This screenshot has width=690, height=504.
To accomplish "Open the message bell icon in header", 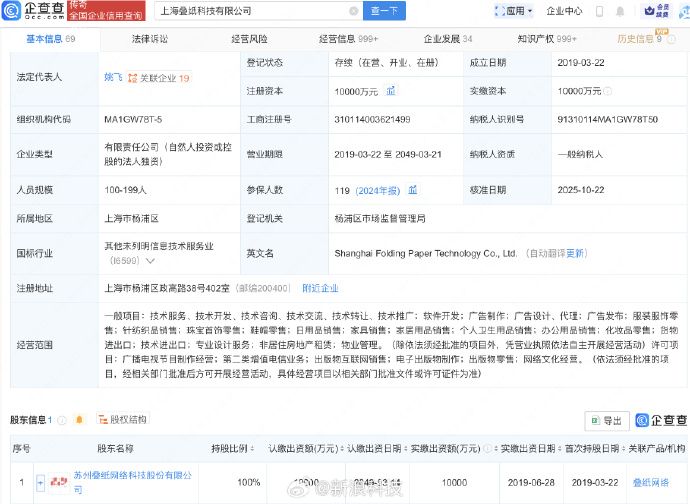I will point(631,11).
